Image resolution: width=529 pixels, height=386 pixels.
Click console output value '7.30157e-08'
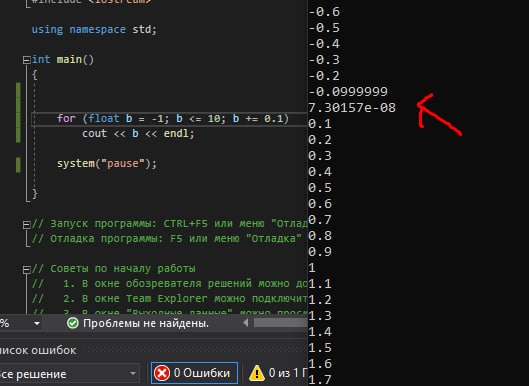[x=352, y=108]
